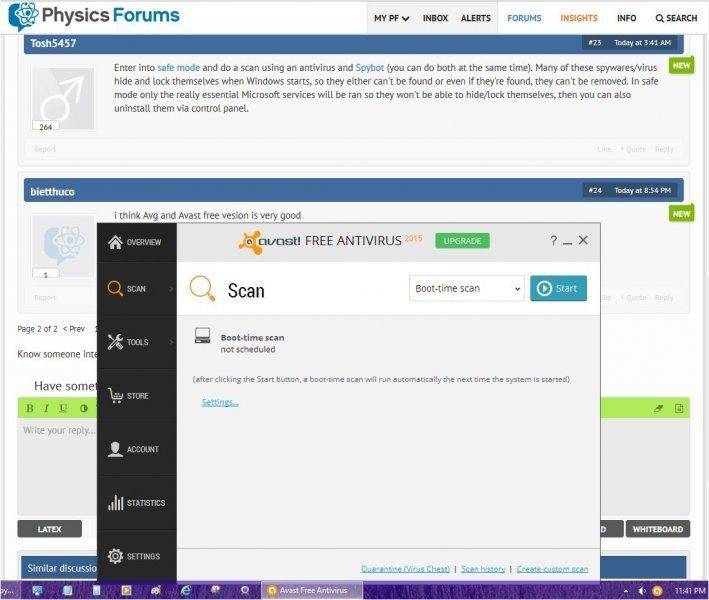This screenshot has width=709, height=600.
Task: Open the Tools wrench icon in Avast
Action: click(x=115, y=342)
